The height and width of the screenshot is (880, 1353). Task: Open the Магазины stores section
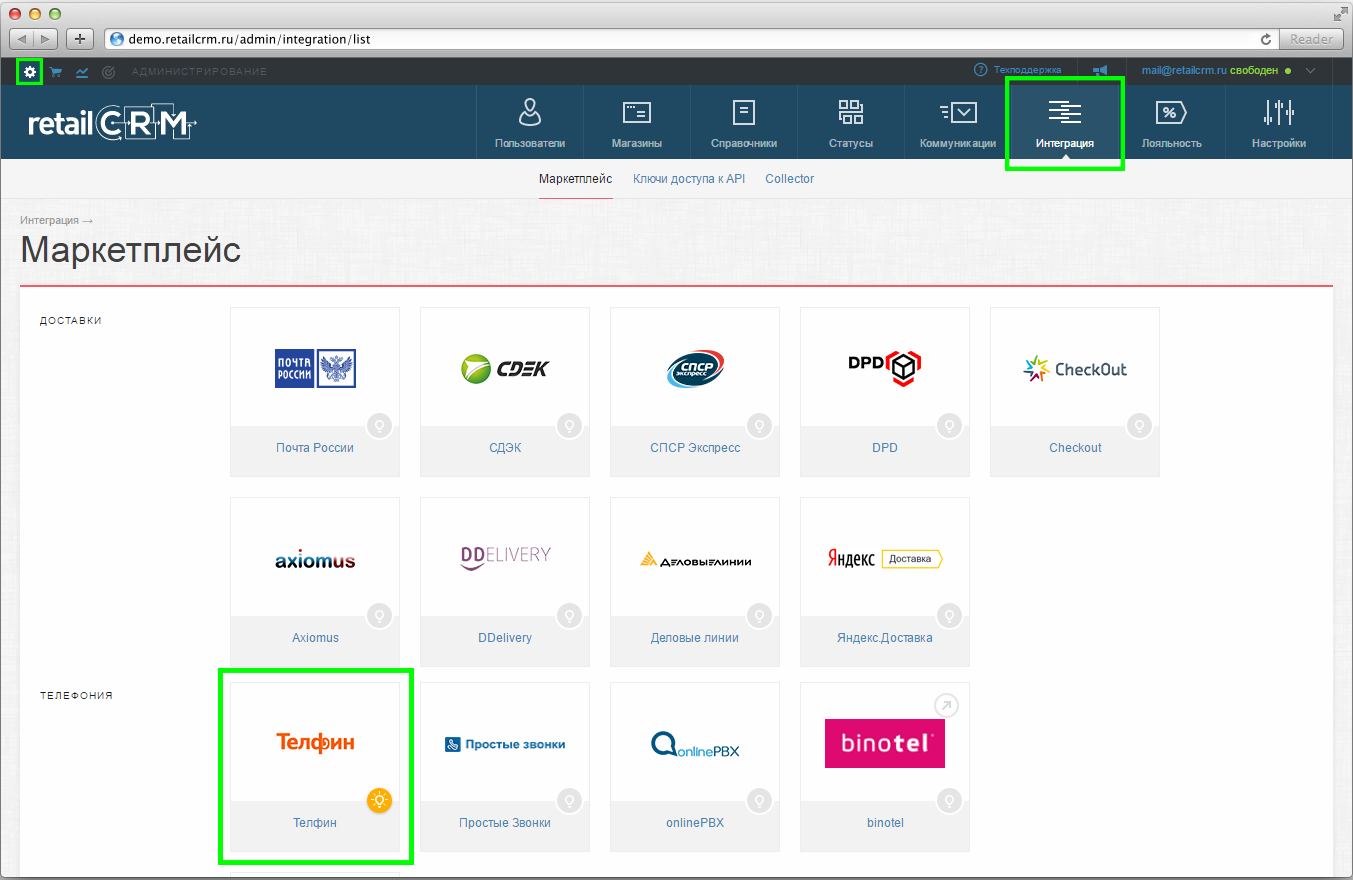pyautogui.click(x=637, y=122)
